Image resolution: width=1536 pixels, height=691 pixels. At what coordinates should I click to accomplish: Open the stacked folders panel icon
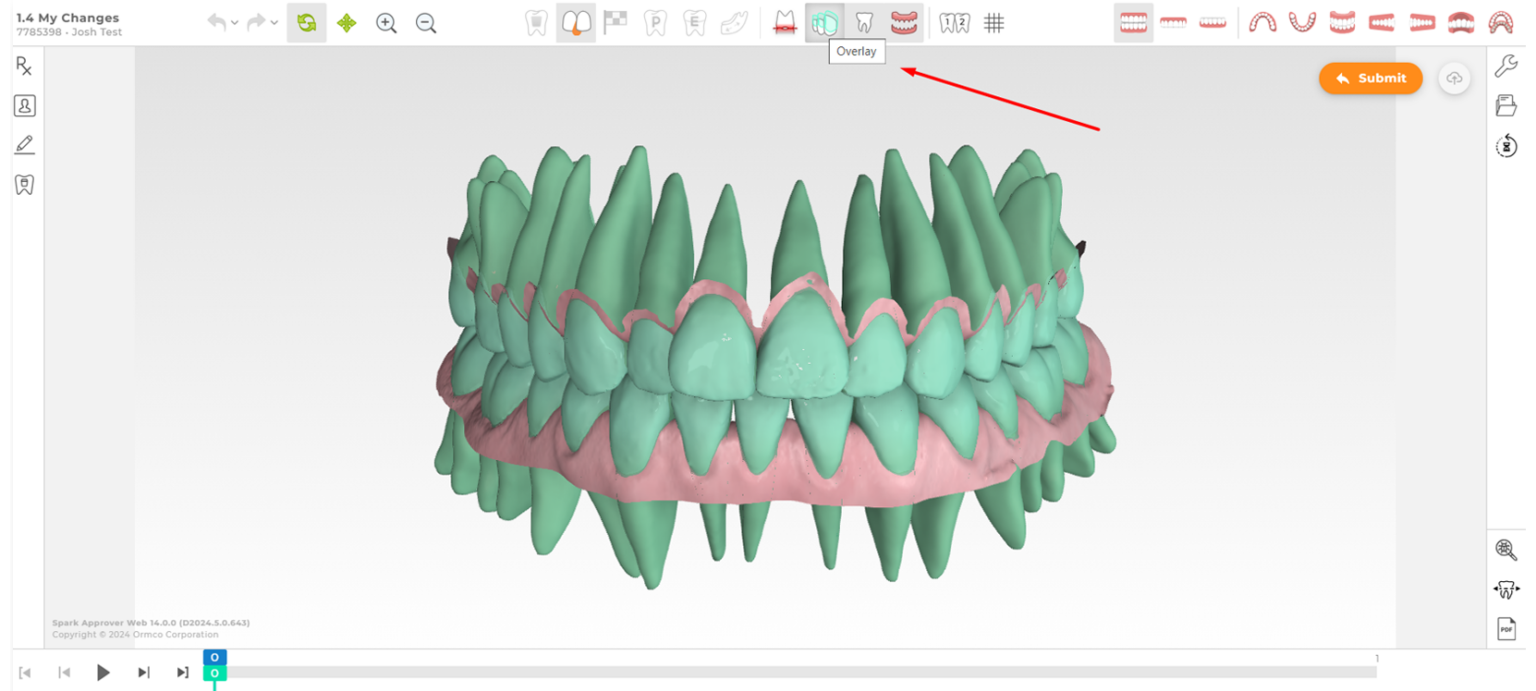(1506, 105)
